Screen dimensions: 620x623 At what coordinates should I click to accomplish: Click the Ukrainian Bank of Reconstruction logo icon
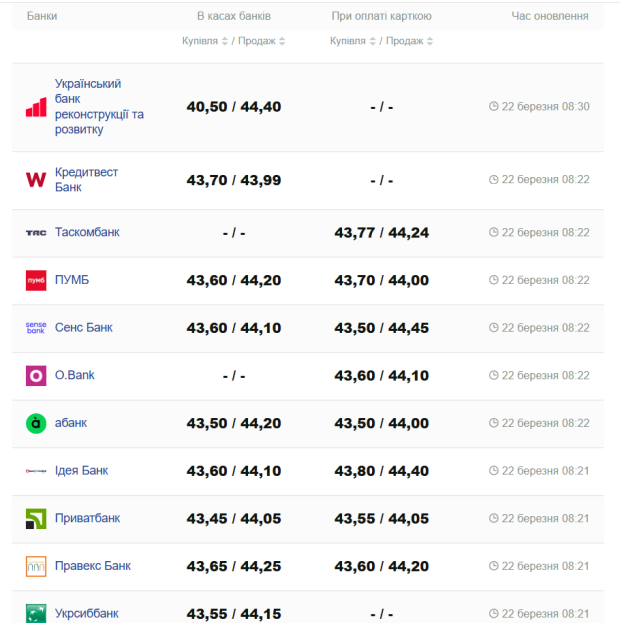click(36, 107)
